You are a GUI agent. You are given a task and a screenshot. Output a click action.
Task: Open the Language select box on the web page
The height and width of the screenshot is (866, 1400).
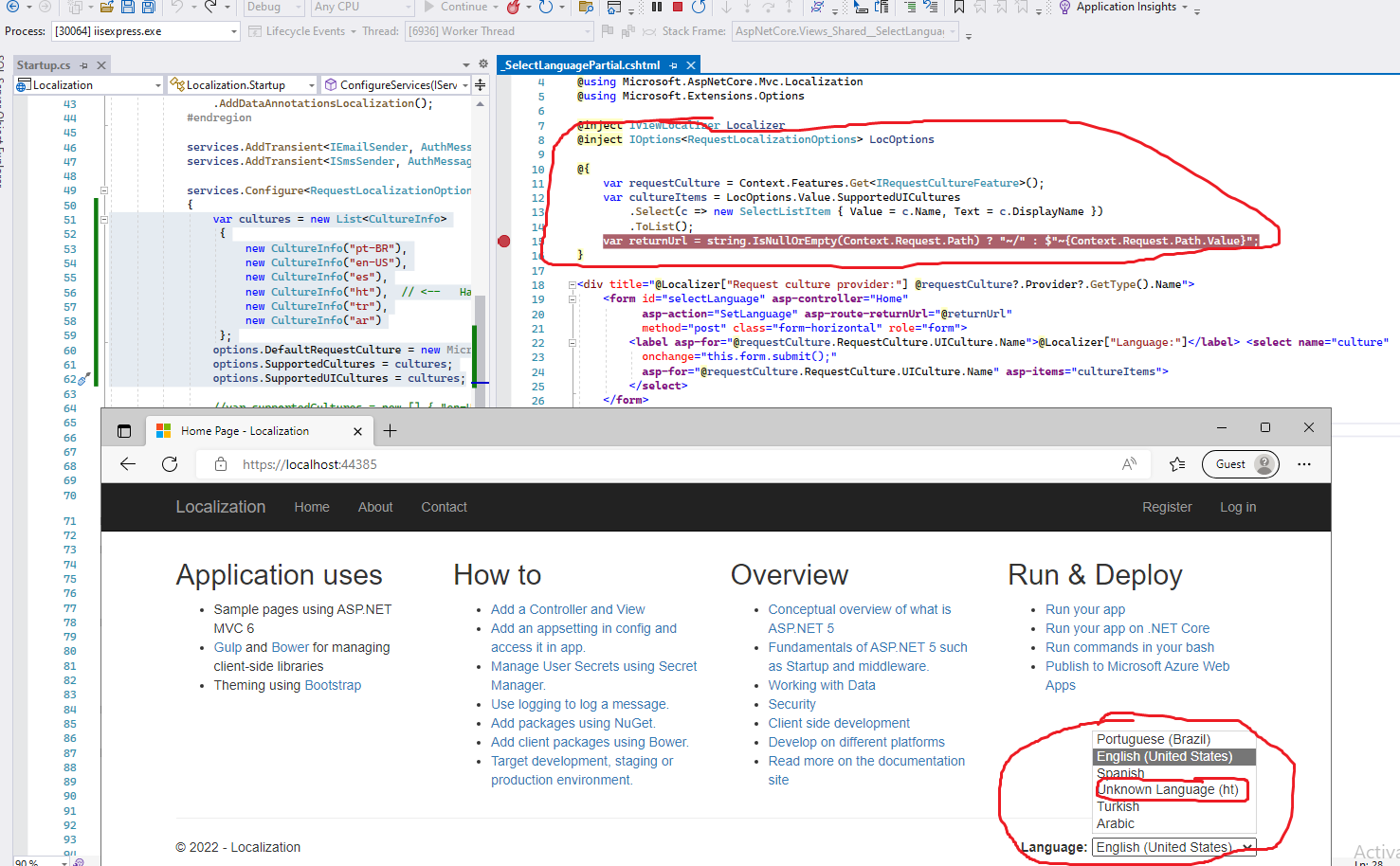1174,847
